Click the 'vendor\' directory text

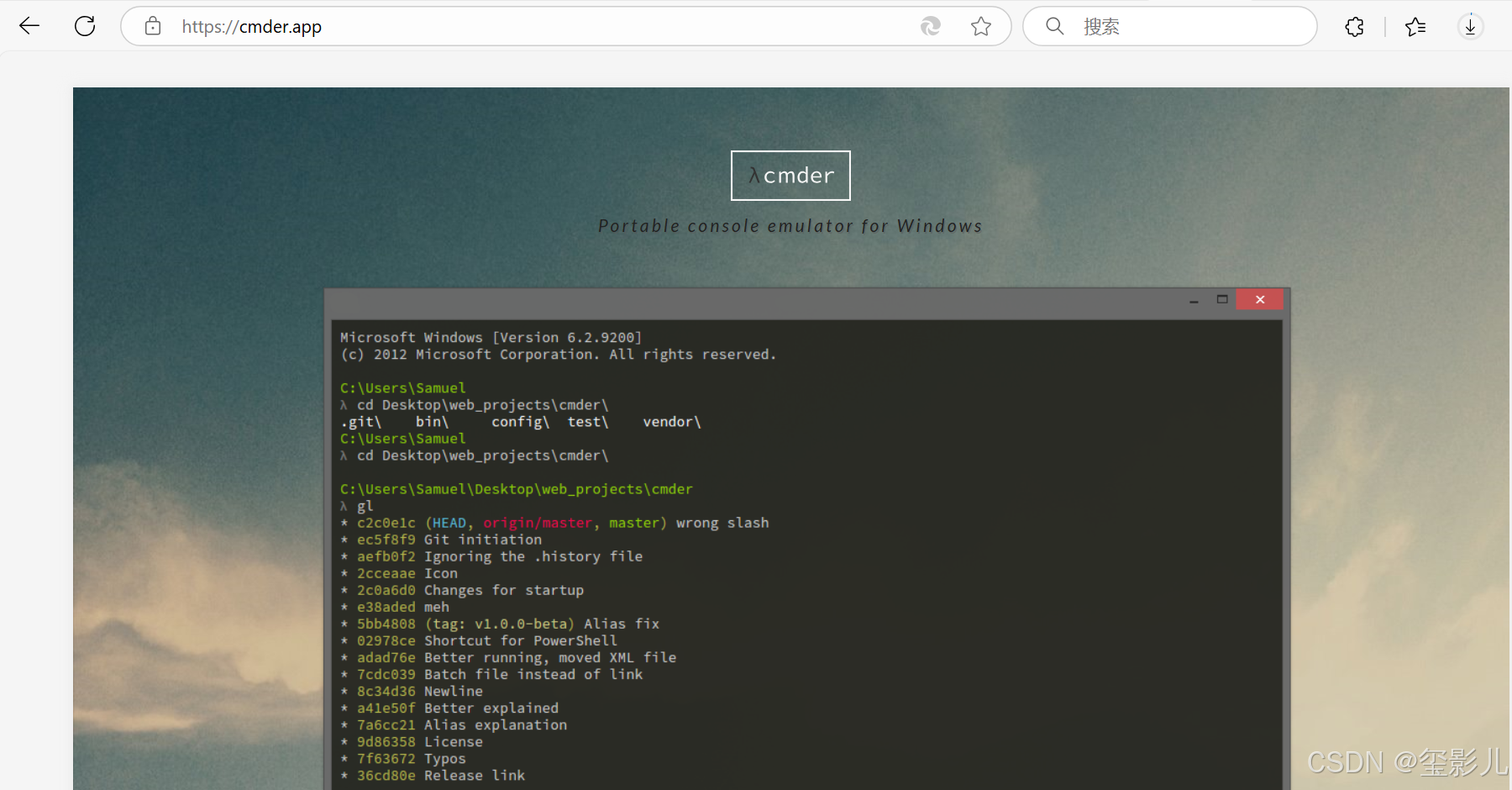point(672,422)
